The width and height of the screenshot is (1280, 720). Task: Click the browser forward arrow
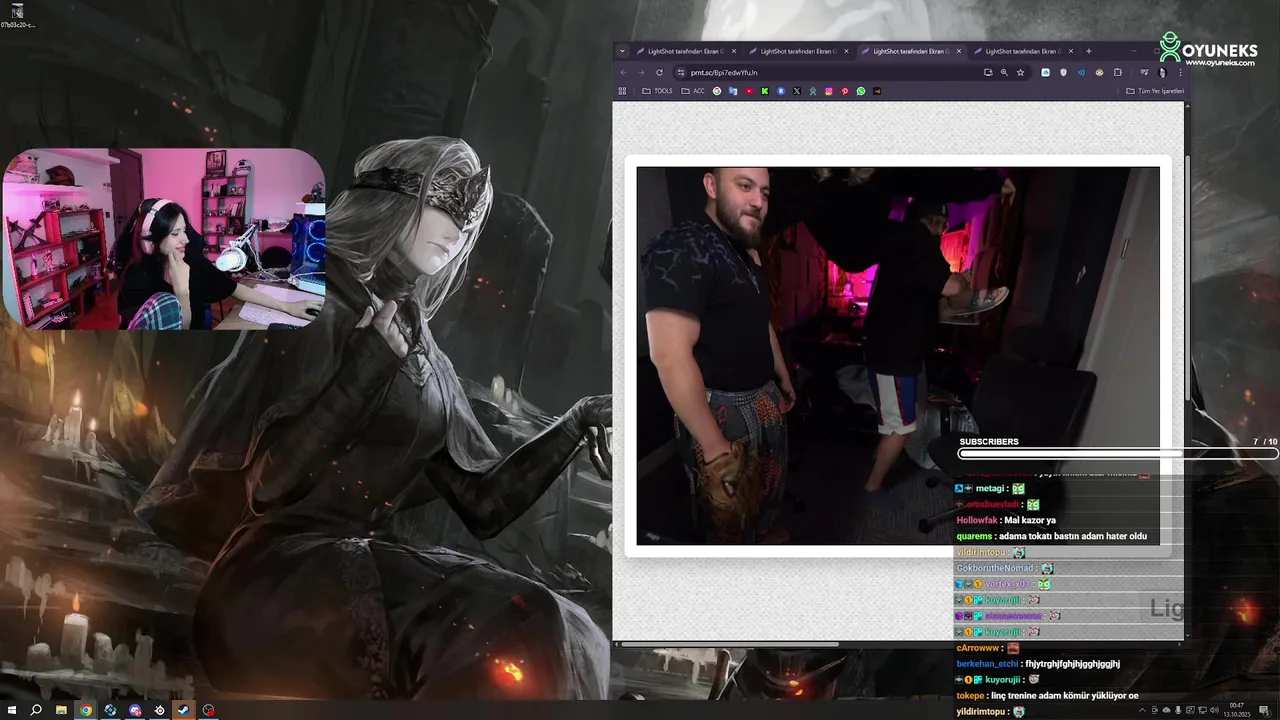point(641,72)
